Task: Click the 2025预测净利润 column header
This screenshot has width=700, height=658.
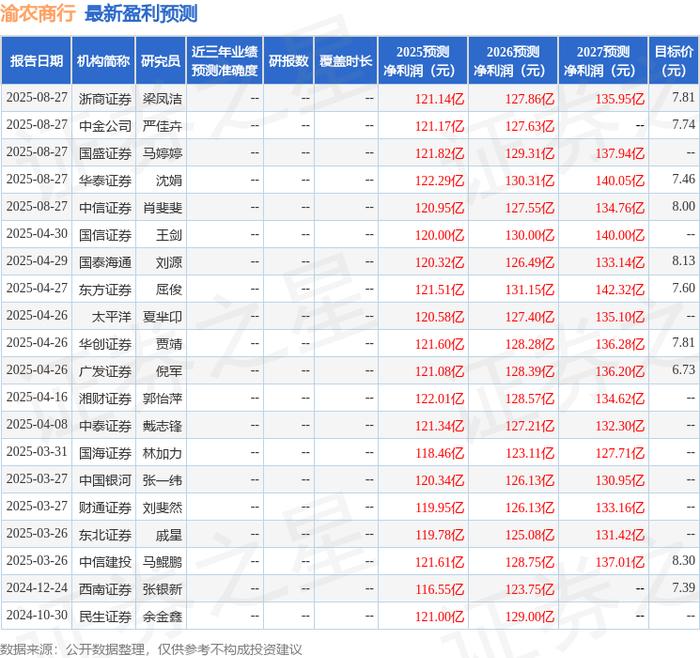Action: click(423, 61)
